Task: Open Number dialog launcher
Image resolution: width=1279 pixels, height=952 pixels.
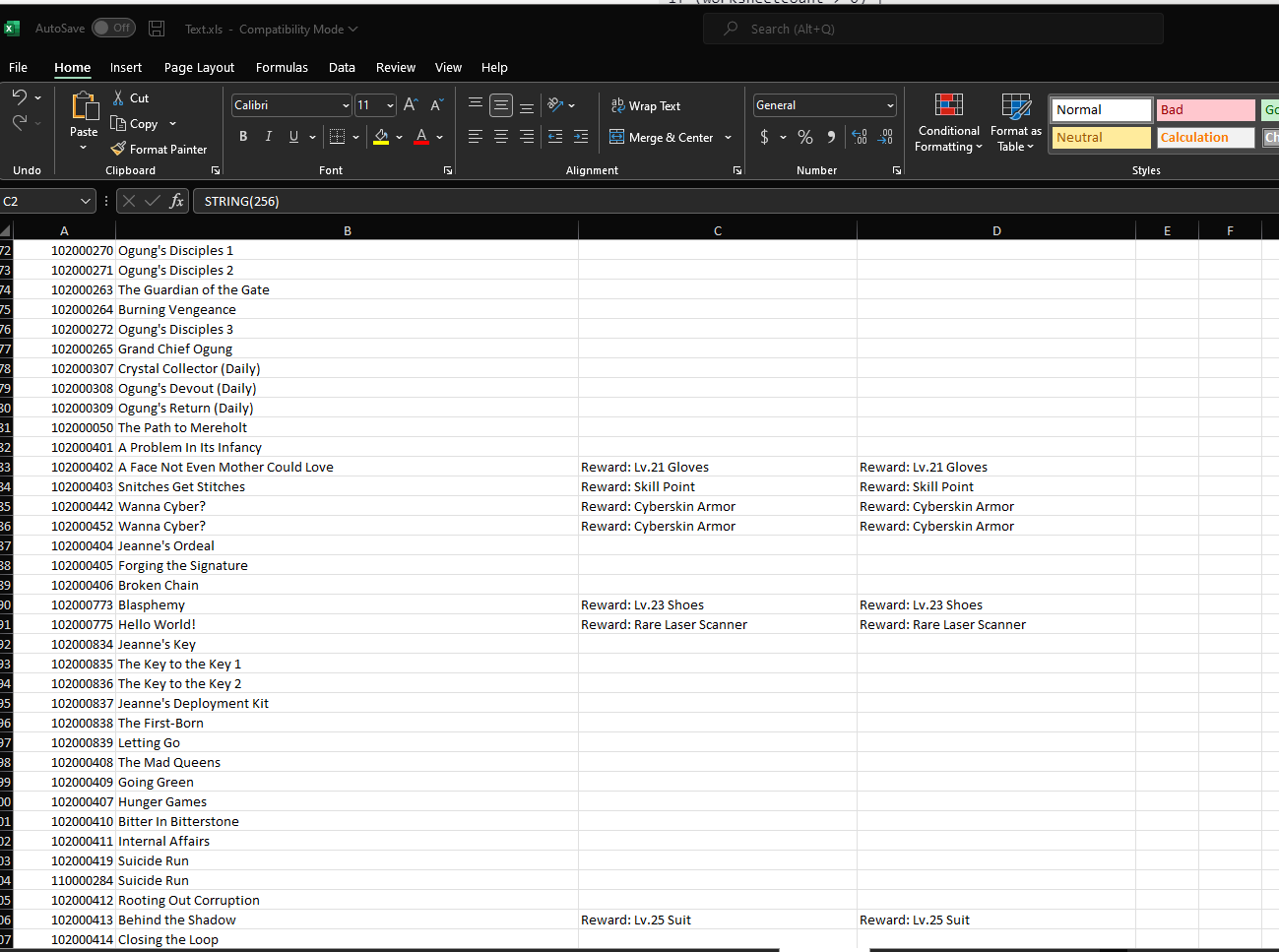Action: (x=897, y=170)
